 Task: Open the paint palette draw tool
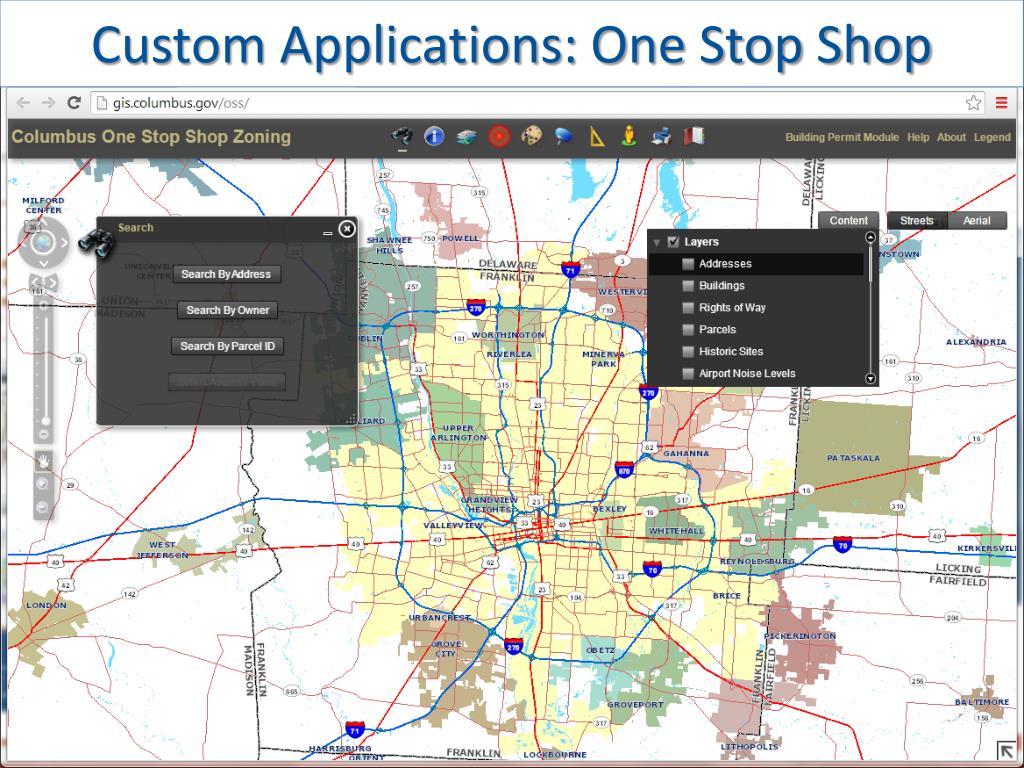click(x=532, y=135)
